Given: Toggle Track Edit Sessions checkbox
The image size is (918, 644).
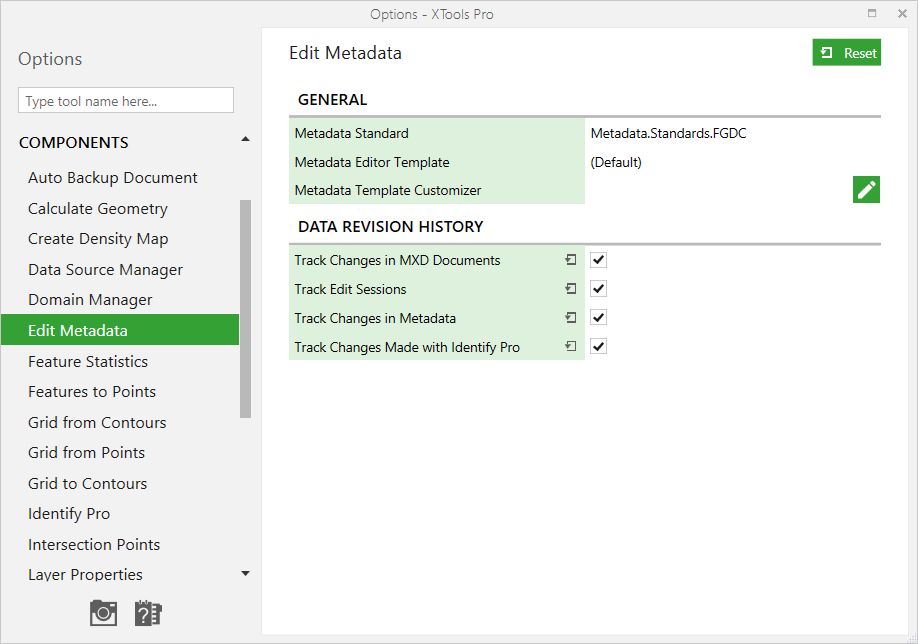Looking at the screenshot, I should tap(598, 289).
